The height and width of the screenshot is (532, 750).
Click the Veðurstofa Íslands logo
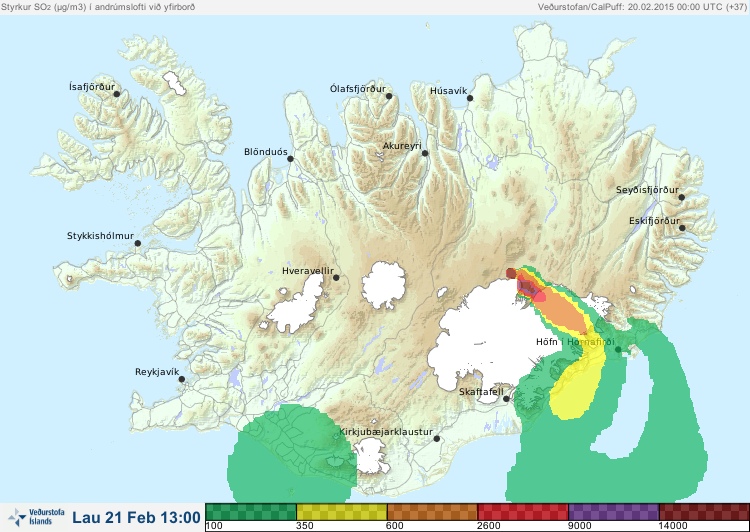36,517
